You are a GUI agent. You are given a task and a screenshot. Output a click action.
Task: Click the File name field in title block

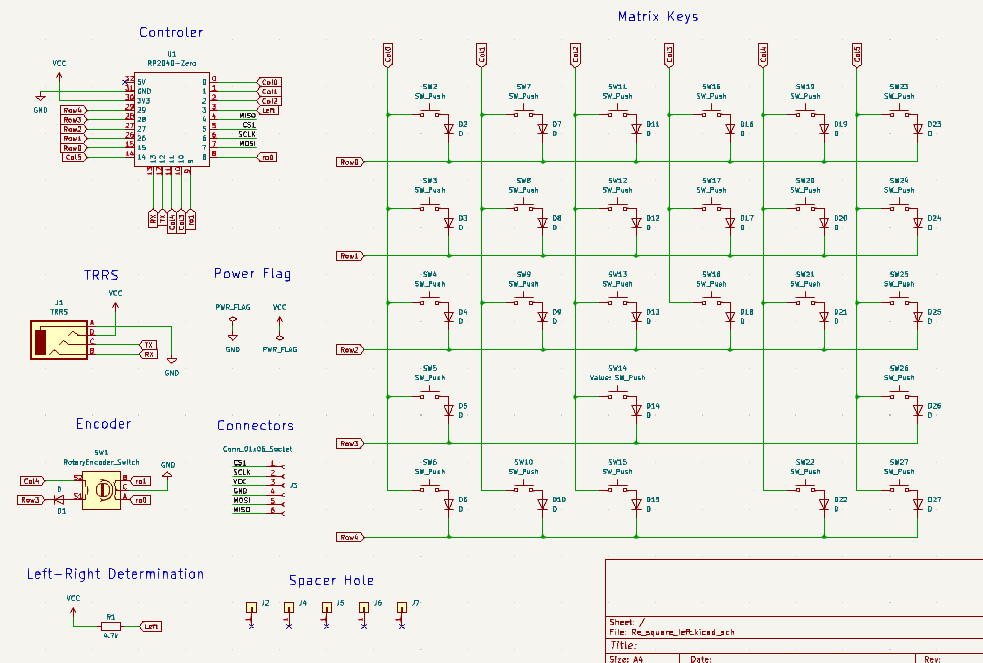(671, 632)
